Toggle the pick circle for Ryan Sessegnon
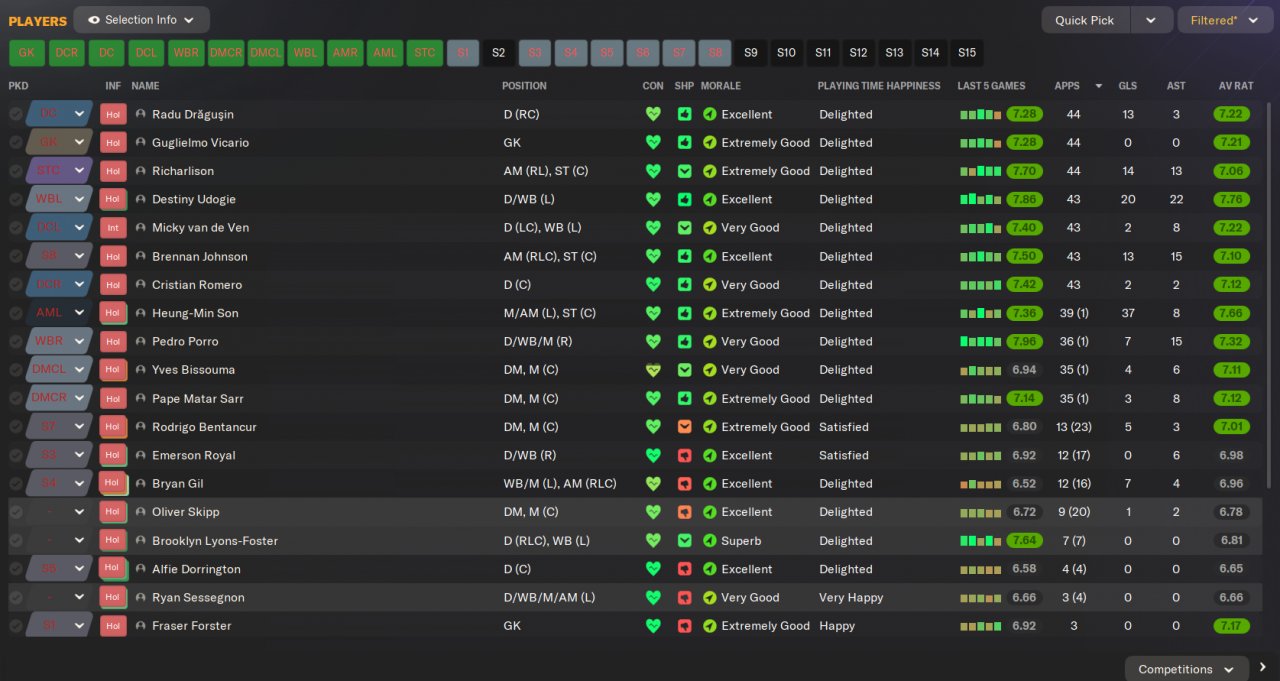 pyautogui.click(x=16, y=598)
